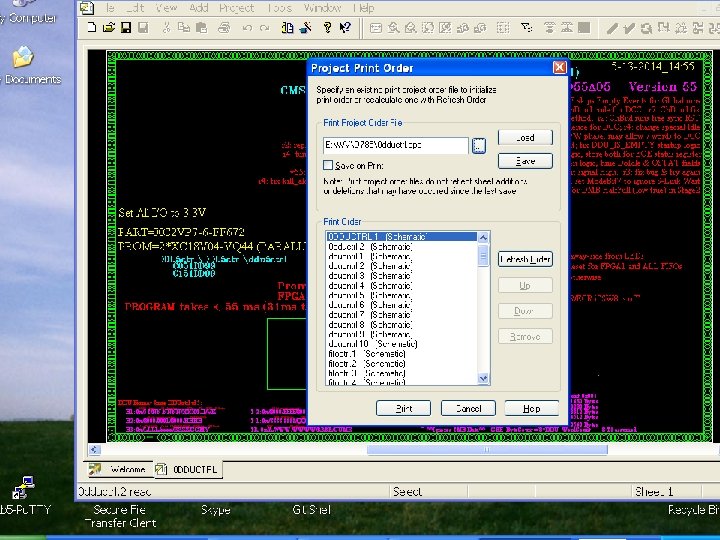This screenshot has width=720, height=540.
Task: Click the Paste clipboard toolbar icon
Action: [x=201, y=28]
